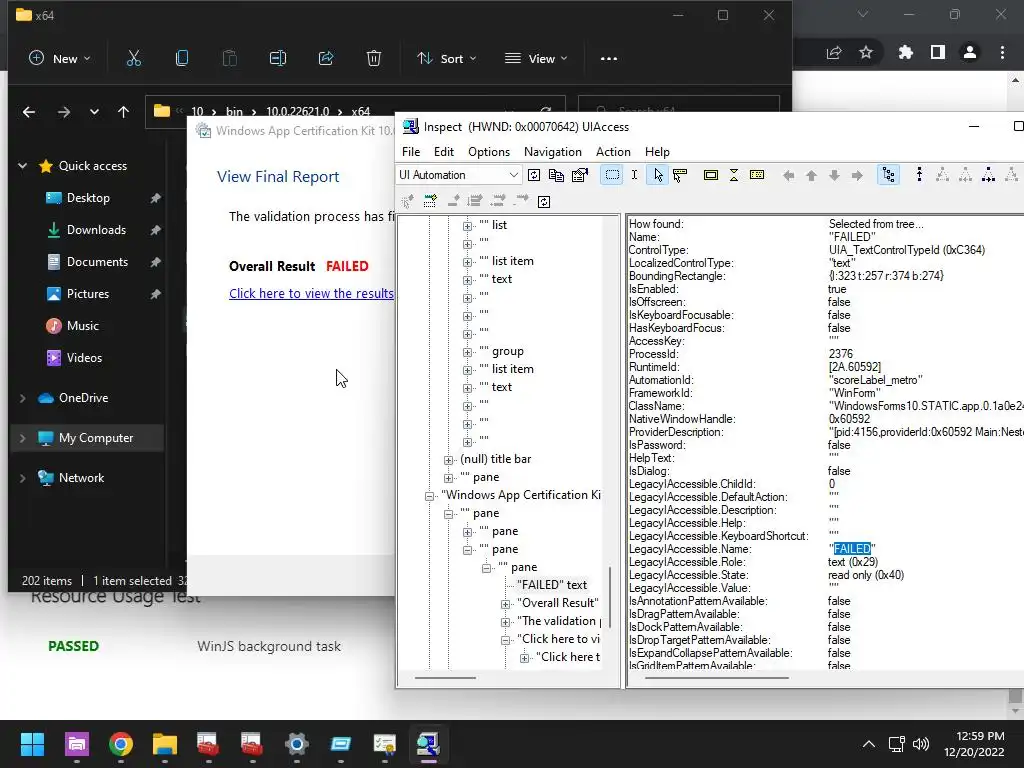Expand 'The validation' tree node

[x=505, y=622]
